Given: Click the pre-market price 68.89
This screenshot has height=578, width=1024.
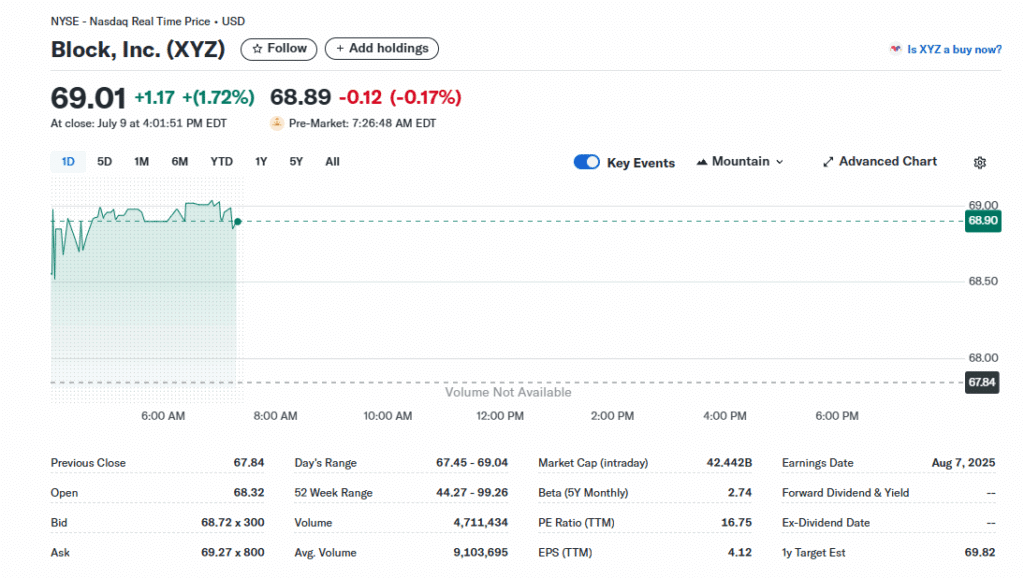Looking at the screenshot, I should [x=300, y=97].
